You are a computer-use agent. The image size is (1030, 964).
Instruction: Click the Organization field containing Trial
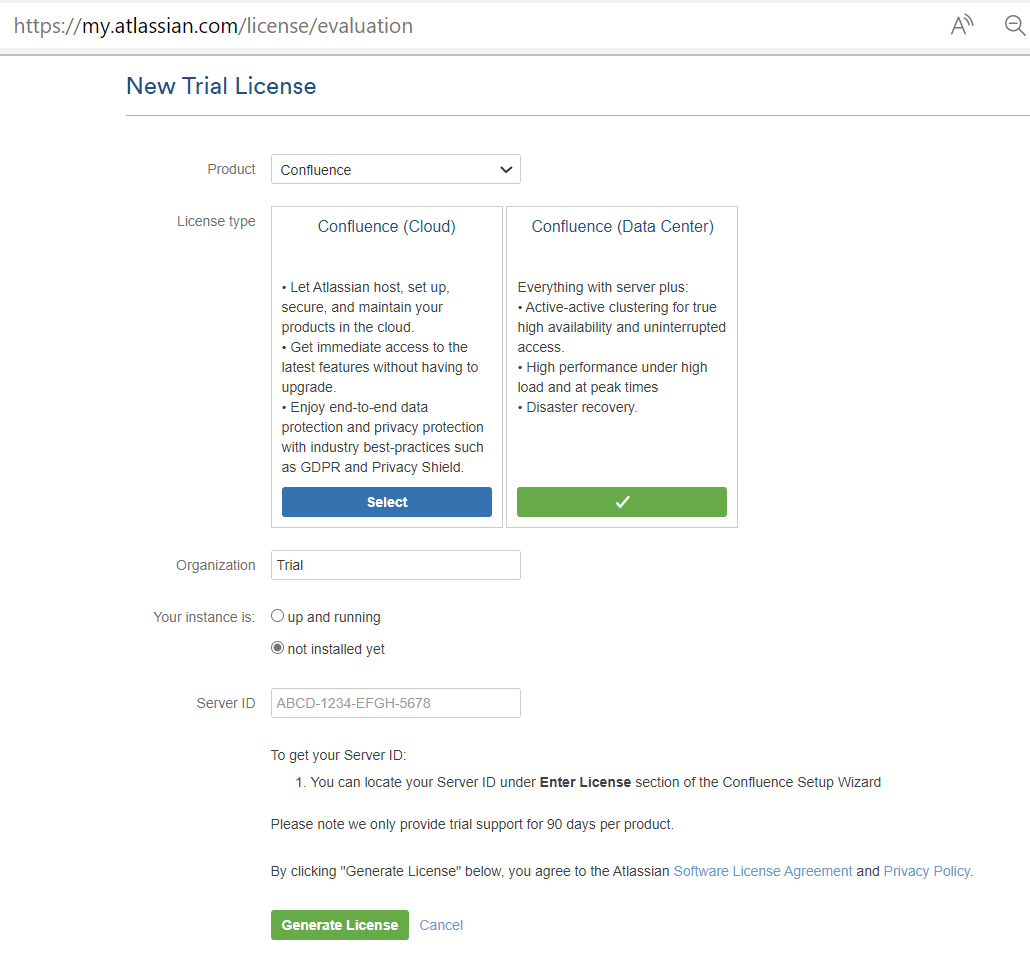[395, 565]
